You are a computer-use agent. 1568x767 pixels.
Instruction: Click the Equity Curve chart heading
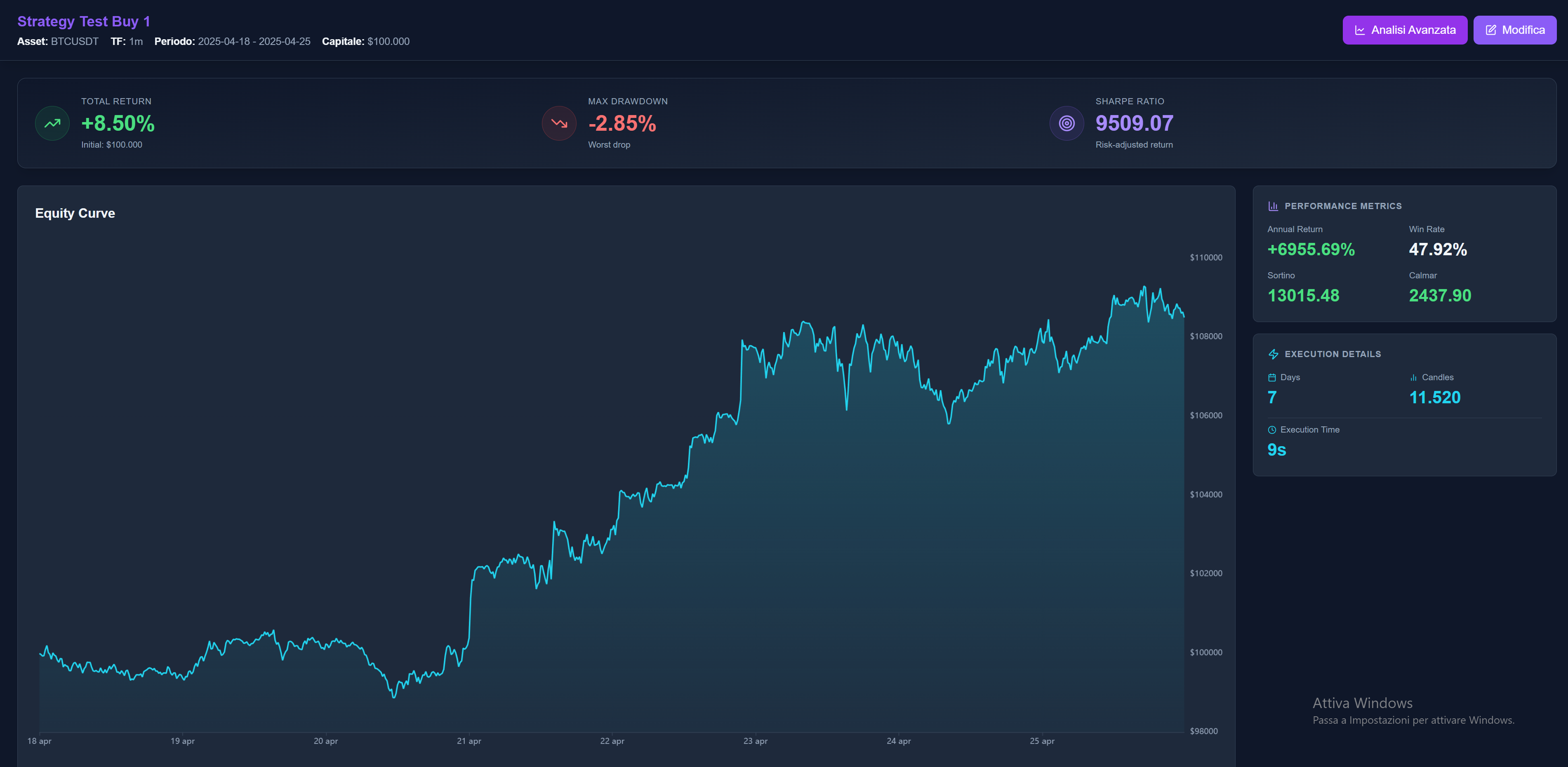(x=75, y=213)
